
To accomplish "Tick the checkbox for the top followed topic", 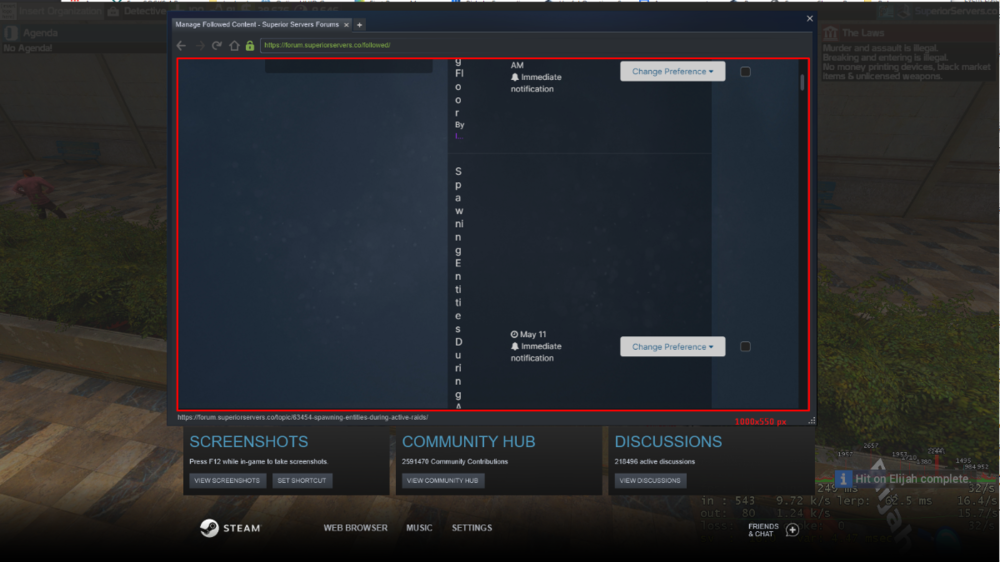I will click(745, 71).
